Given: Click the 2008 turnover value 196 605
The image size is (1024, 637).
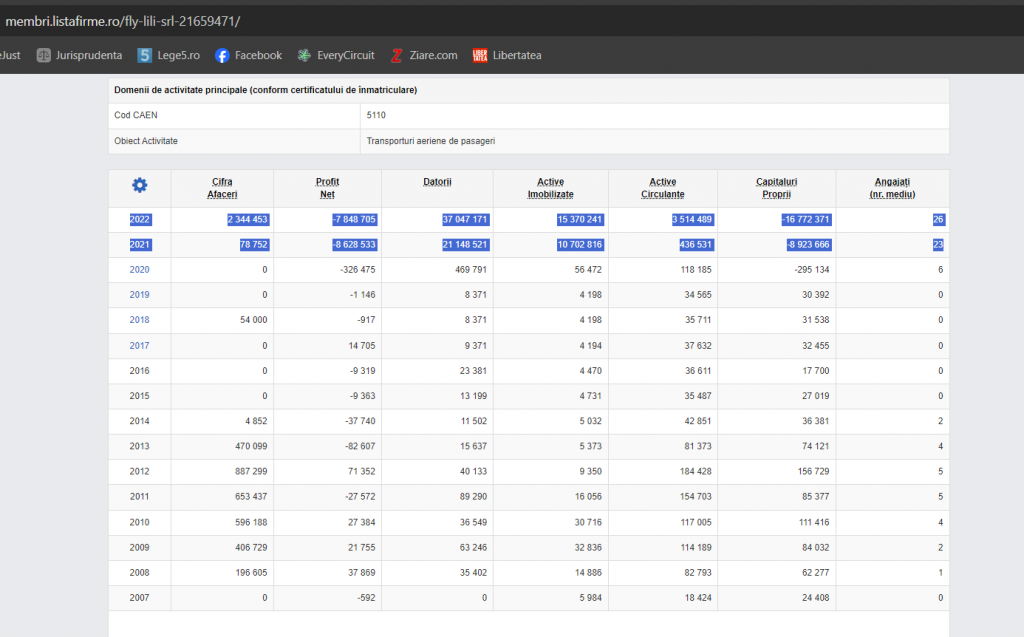Looking at the screenshot, I should coord(251,572).
